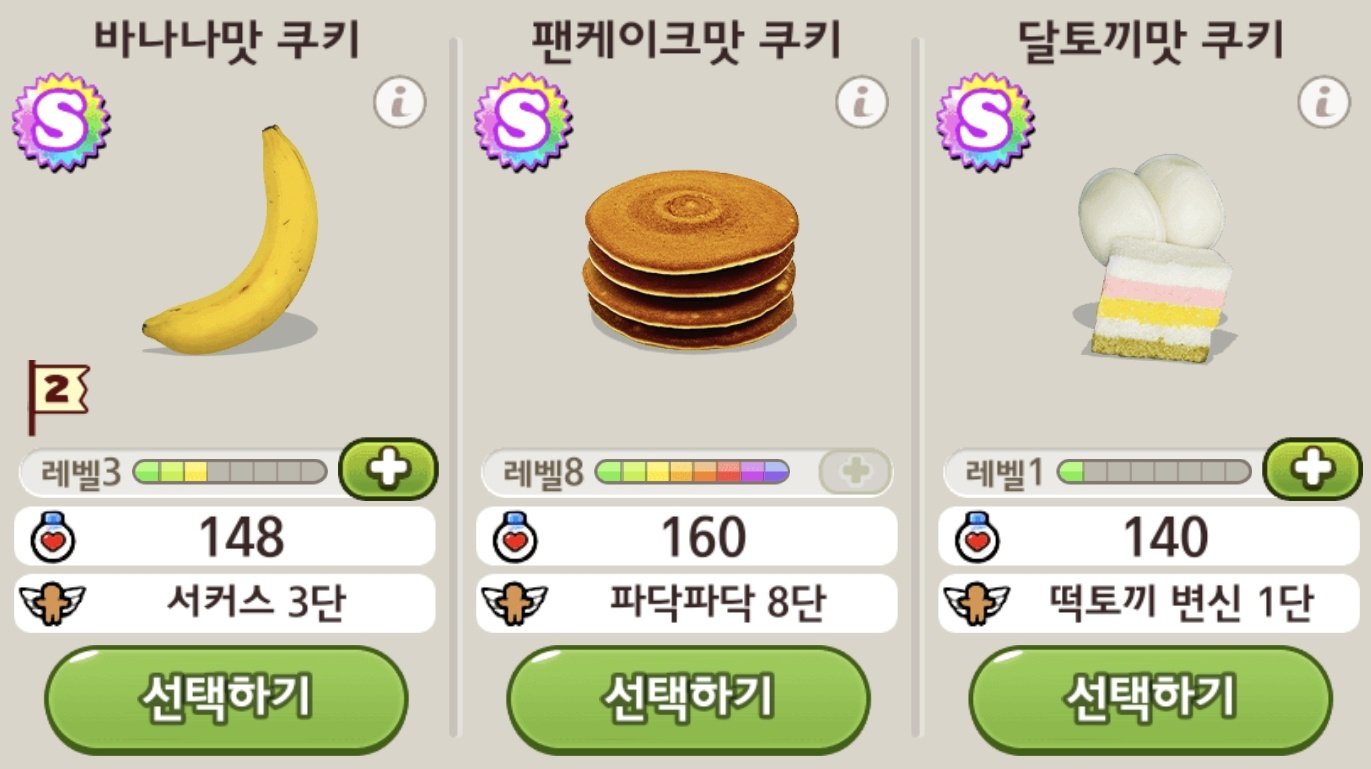This screenshot has width=1371, height=769.
Task: Select 달토끼맛 쿠키 with 선택하기
Action: (x=1151, y=698)
